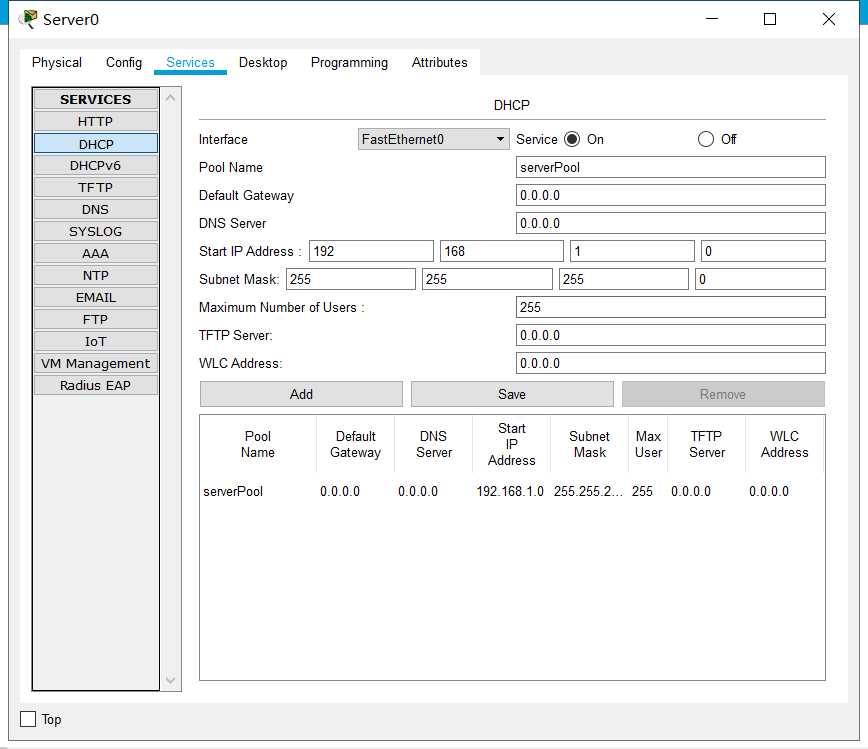The height and width of the screenshot is (749, 868).
Task: Click the TFTP Server address field
Action: [x=670, y=335]
